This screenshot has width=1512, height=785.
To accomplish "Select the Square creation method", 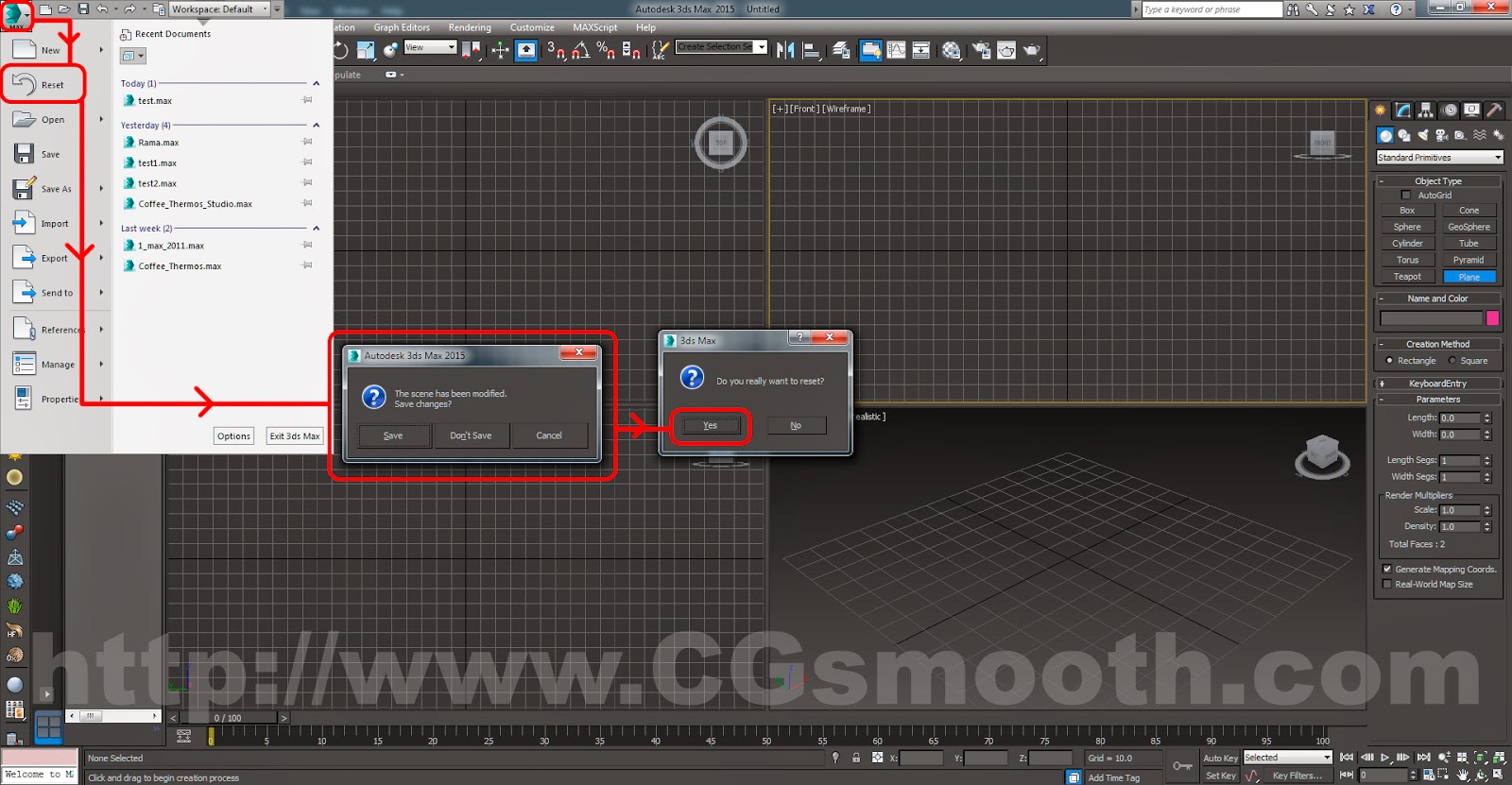I will pos(1452,361).
